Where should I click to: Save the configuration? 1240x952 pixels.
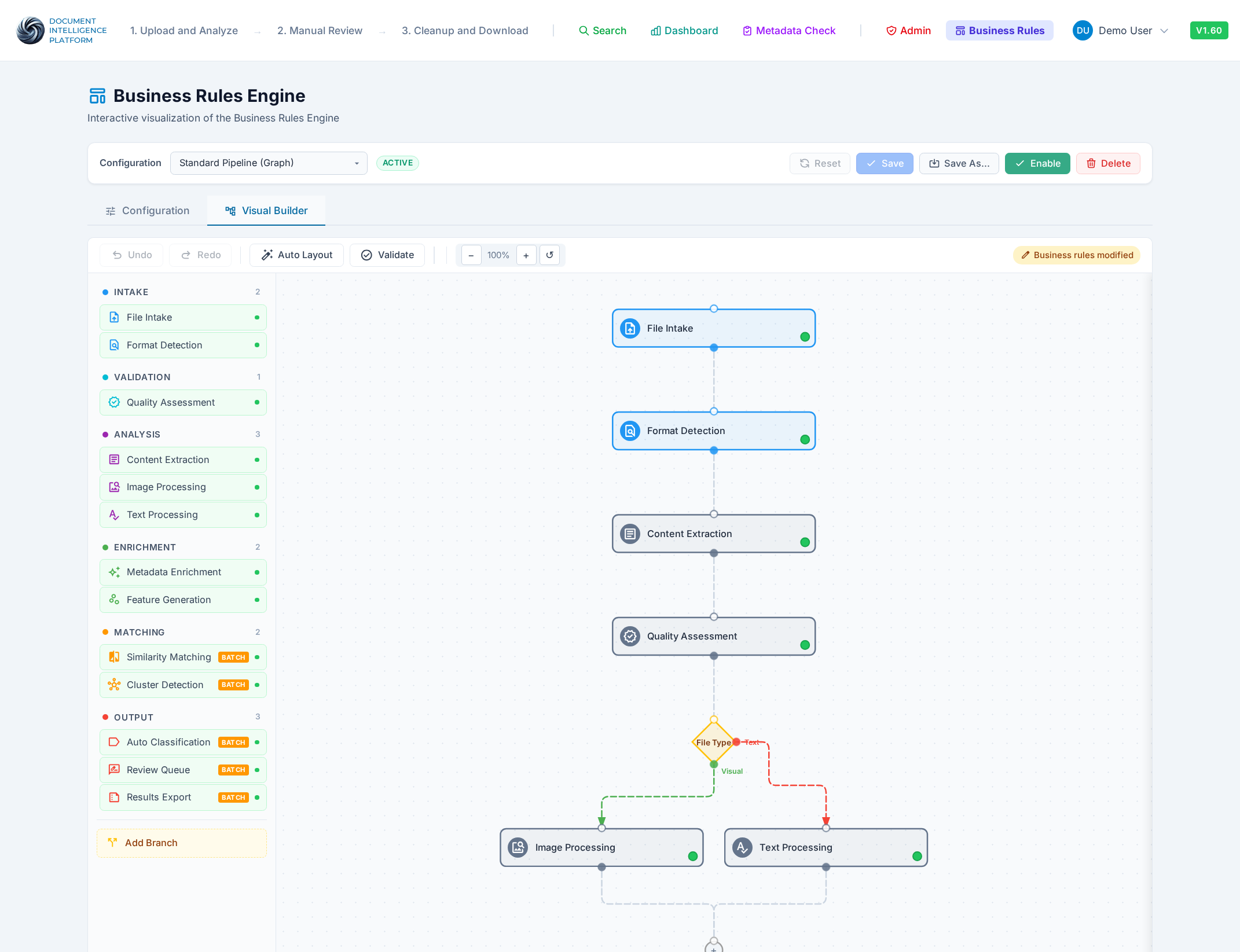tap(885, 163)
